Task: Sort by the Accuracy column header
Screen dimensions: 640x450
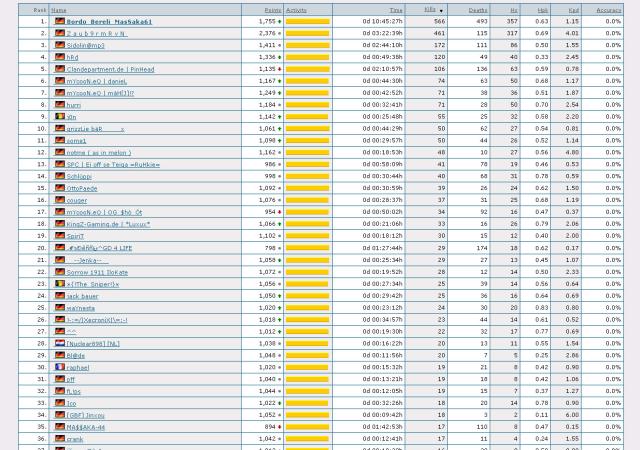Action: [x=608, y=9]
